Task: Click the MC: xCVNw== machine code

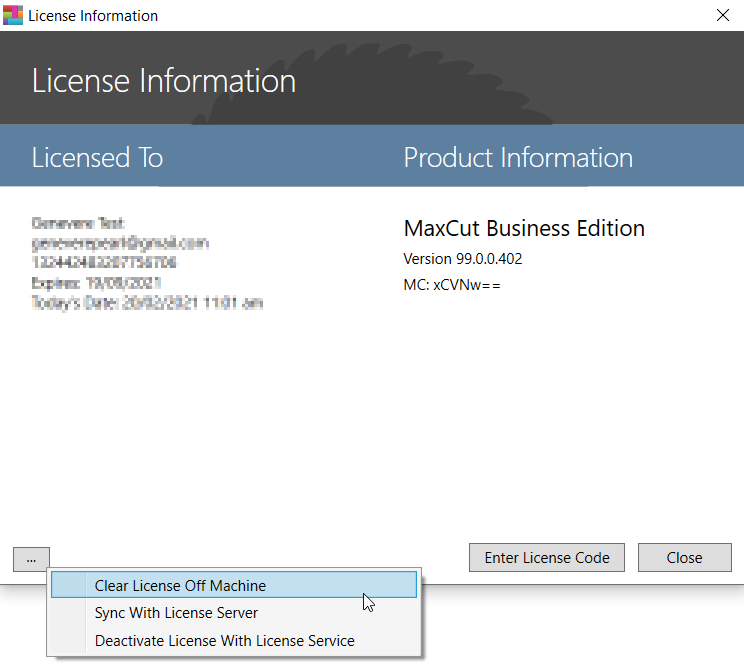Action: click(x=452, y=285)
